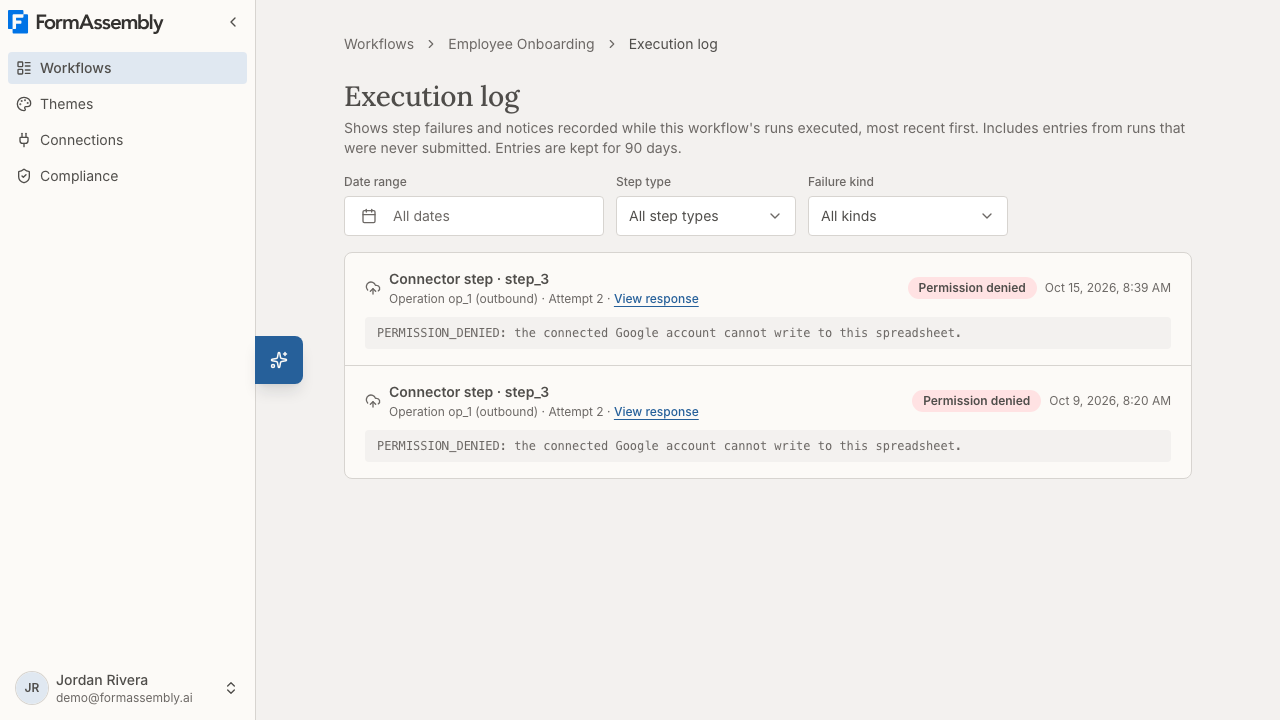Click Jordan Rivera user name
Image resolution: width=1280 pixels, height=720 pixels.
(102, 680)
